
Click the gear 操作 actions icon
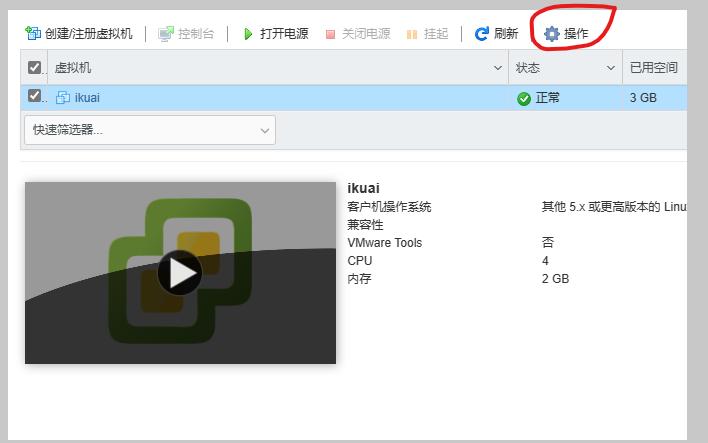pyautogui.click(x=552, y=34)
